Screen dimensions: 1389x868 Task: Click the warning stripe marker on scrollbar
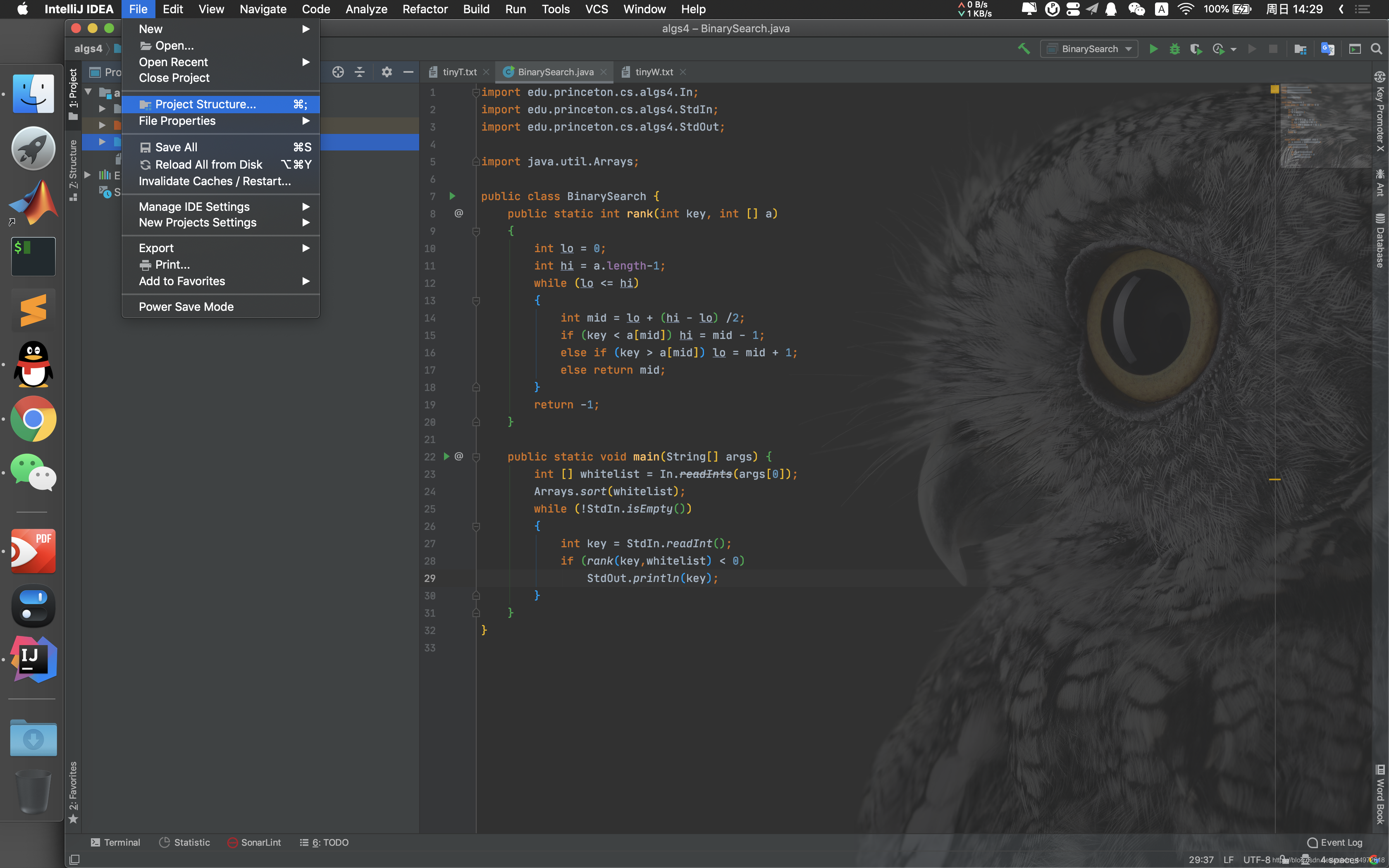pyautogui.click(x=1275, y=479)
